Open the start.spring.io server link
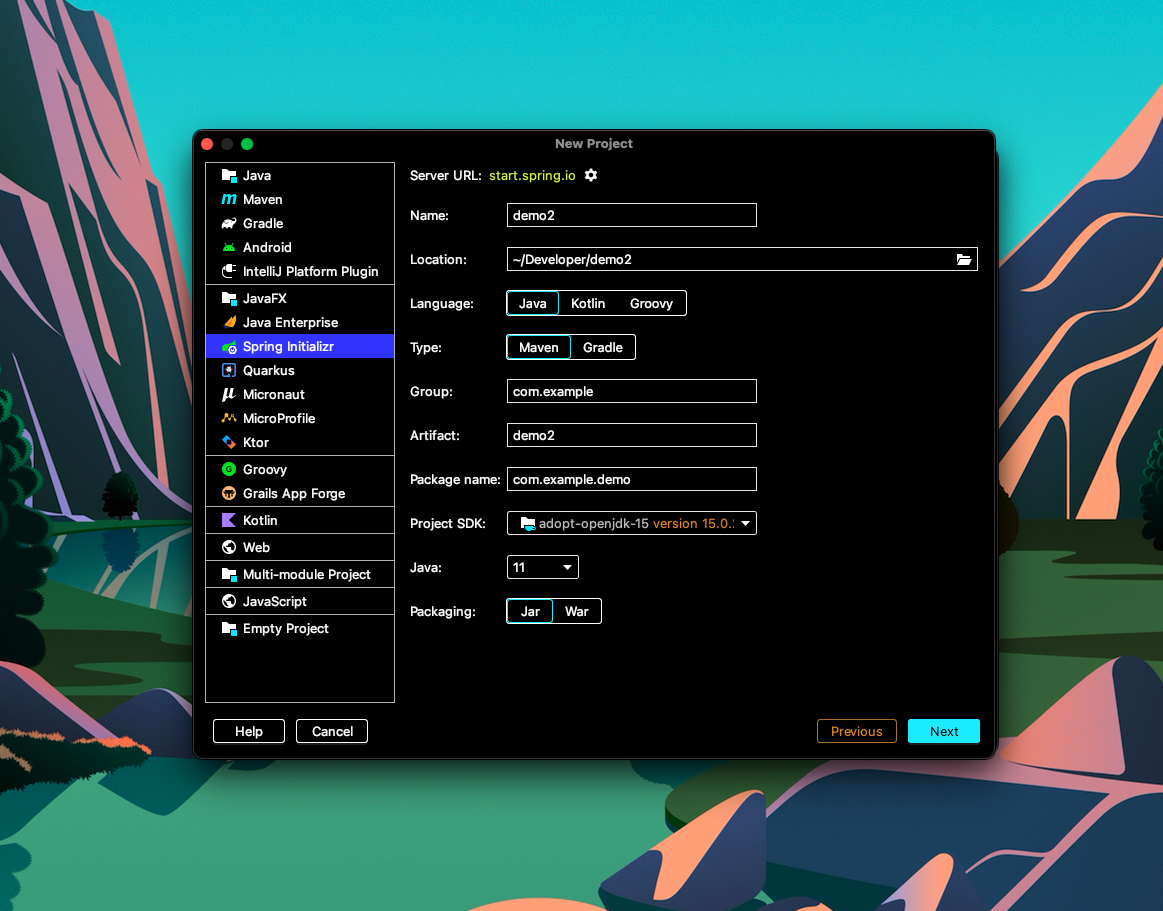 532,176
